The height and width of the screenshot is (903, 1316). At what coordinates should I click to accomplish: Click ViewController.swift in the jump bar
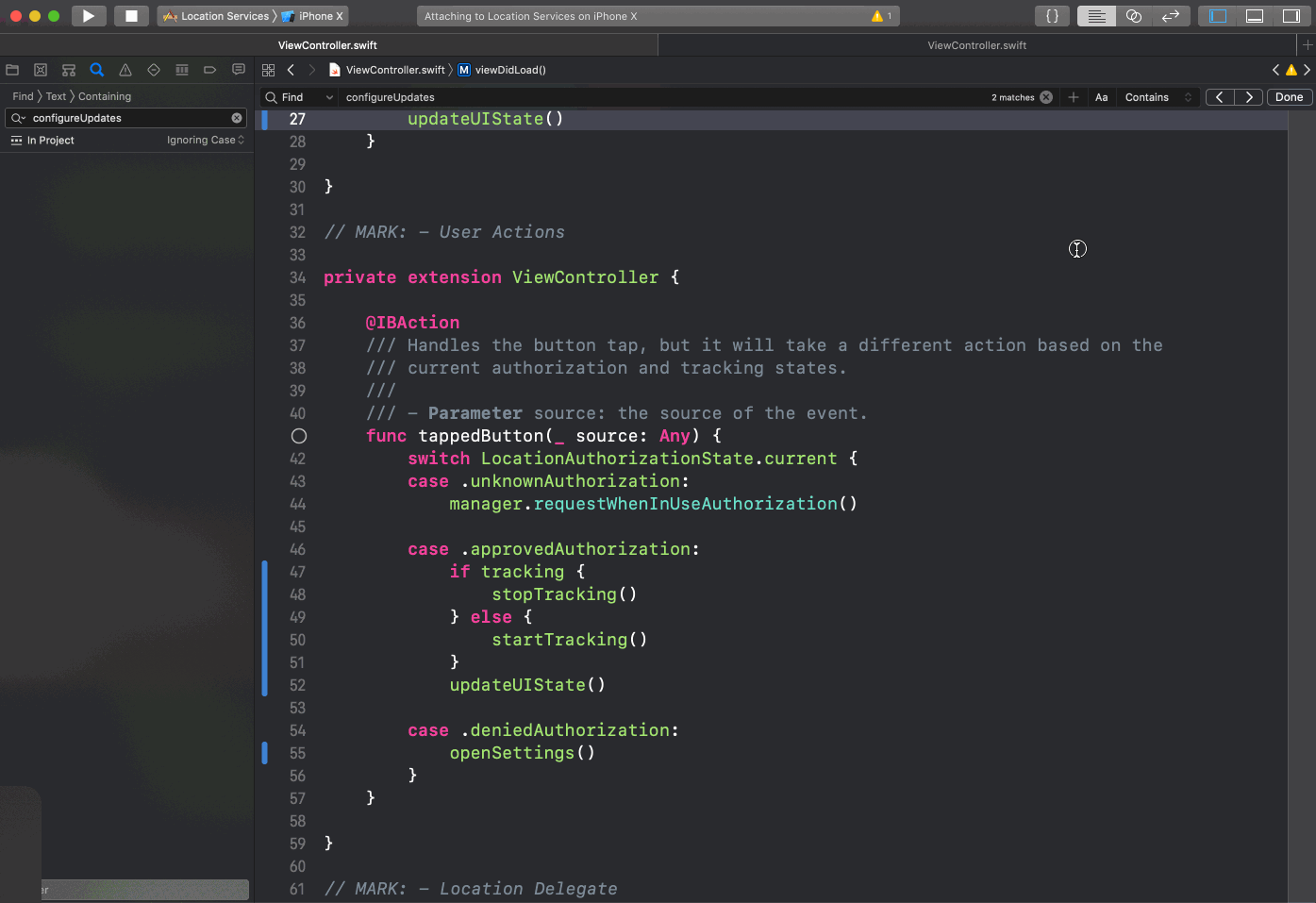coord(387,70)
